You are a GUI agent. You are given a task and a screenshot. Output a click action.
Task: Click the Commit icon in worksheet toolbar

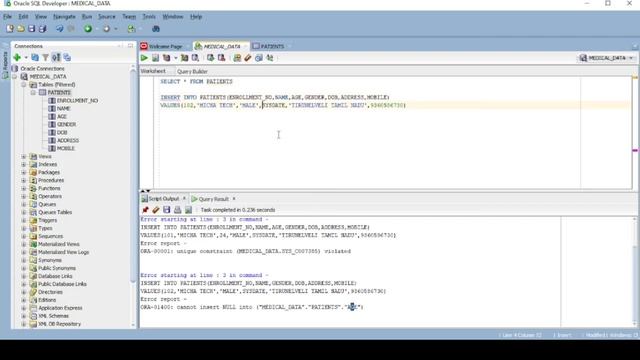[x=211, y=58]
